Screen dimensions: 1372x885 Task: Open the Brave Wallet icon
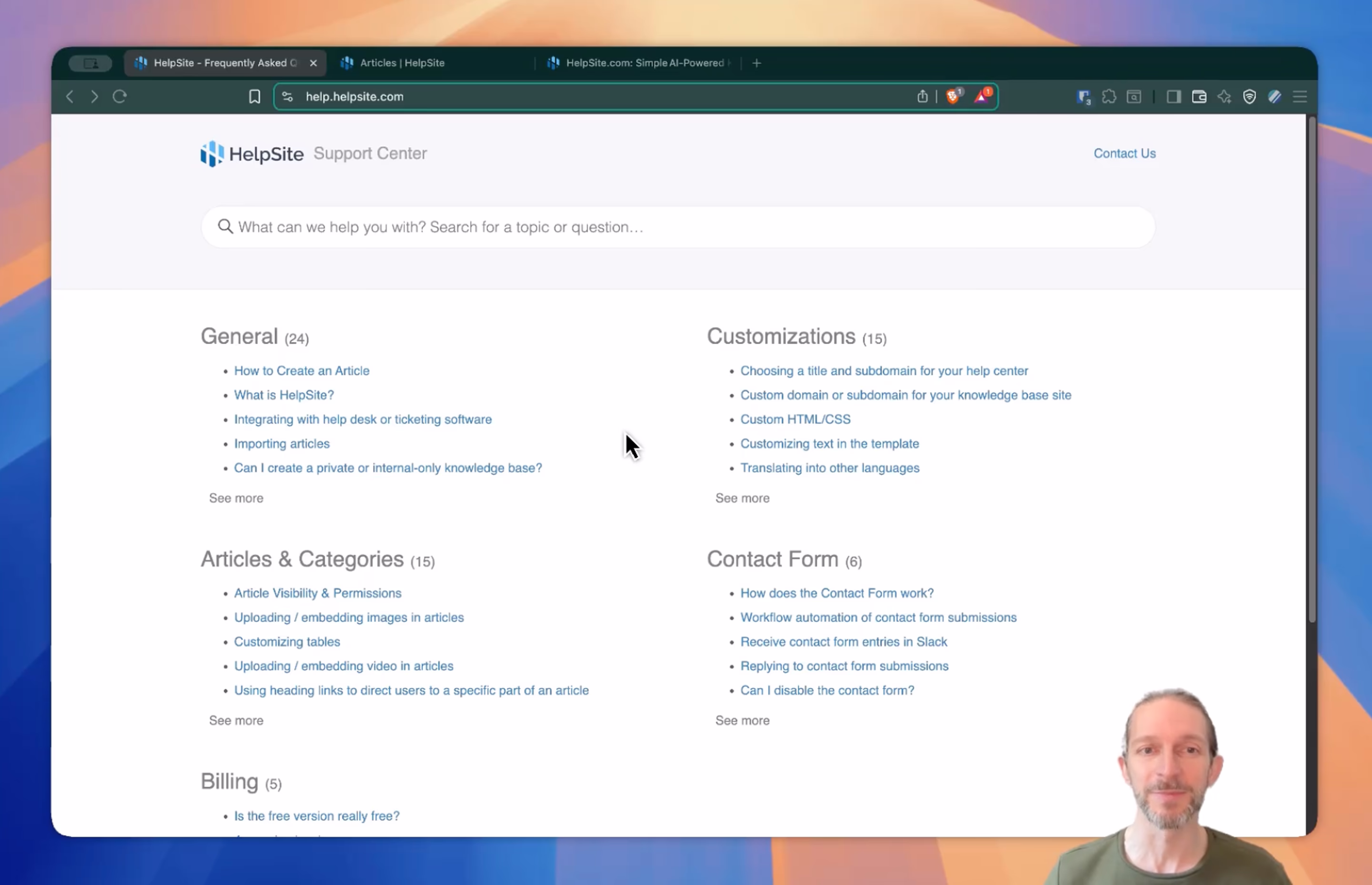1199,97
